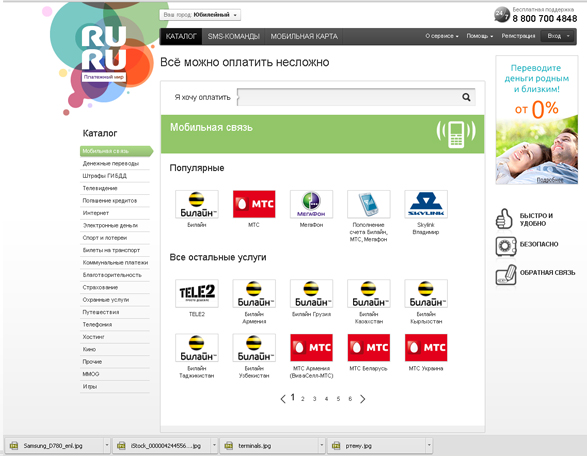Select the МТС popular operator logo
The height and width of the screenshot is (456, 587).
(x=254, y=204)
